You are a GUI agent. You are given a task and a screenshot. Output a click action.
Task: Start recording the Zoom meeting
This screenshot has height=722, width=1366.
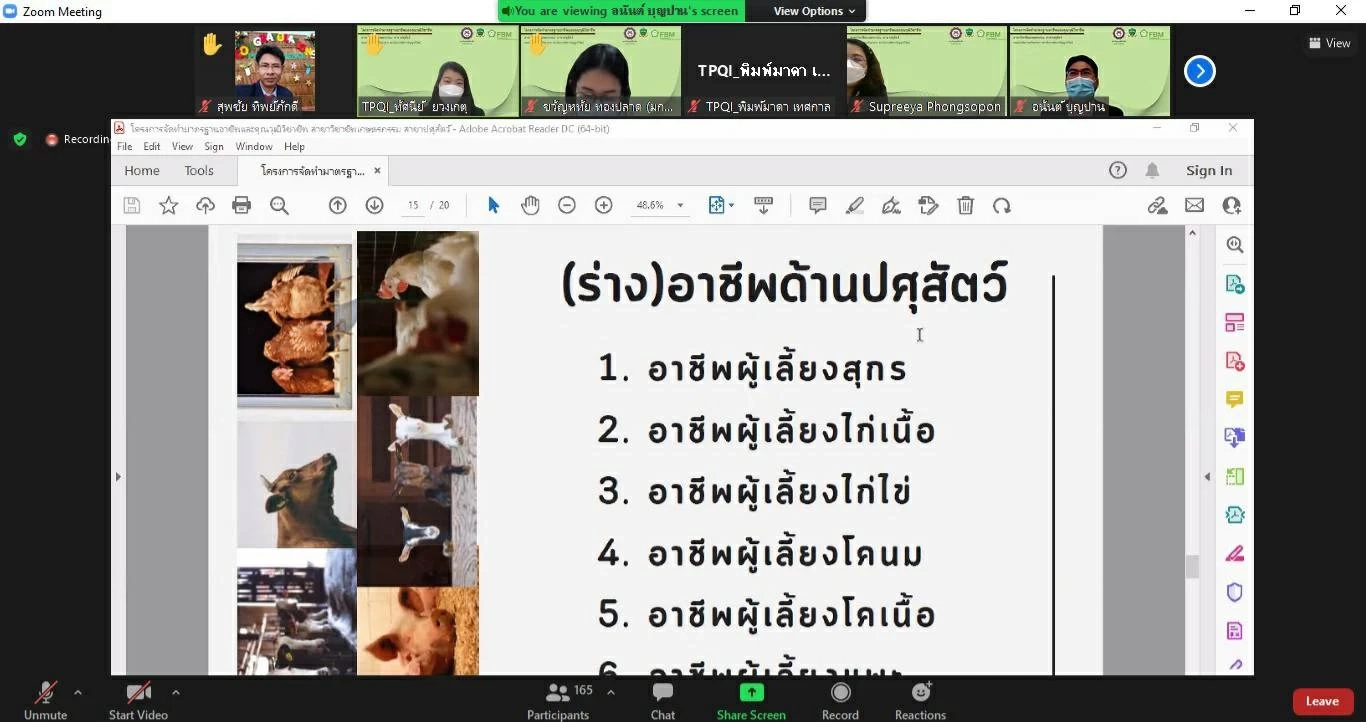coord(839,698)
